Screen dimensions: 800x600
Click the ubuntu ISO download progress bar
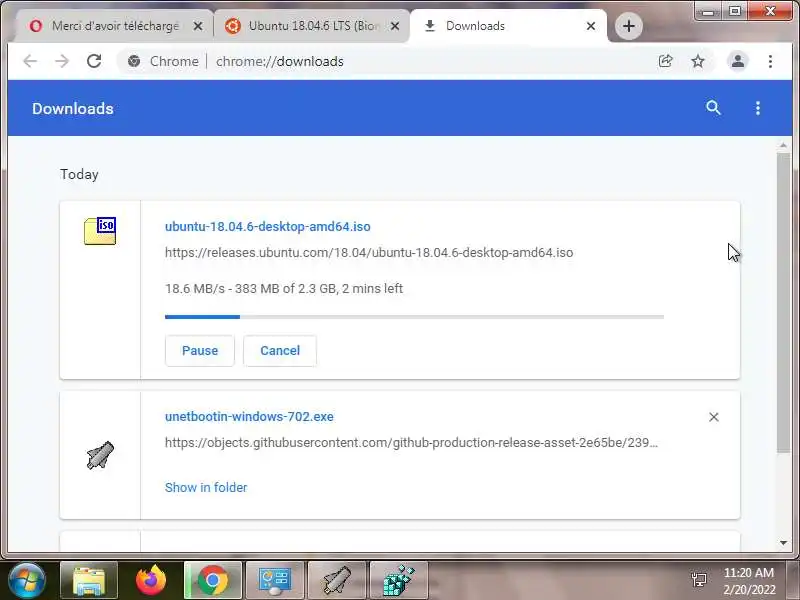coord(414,317)
